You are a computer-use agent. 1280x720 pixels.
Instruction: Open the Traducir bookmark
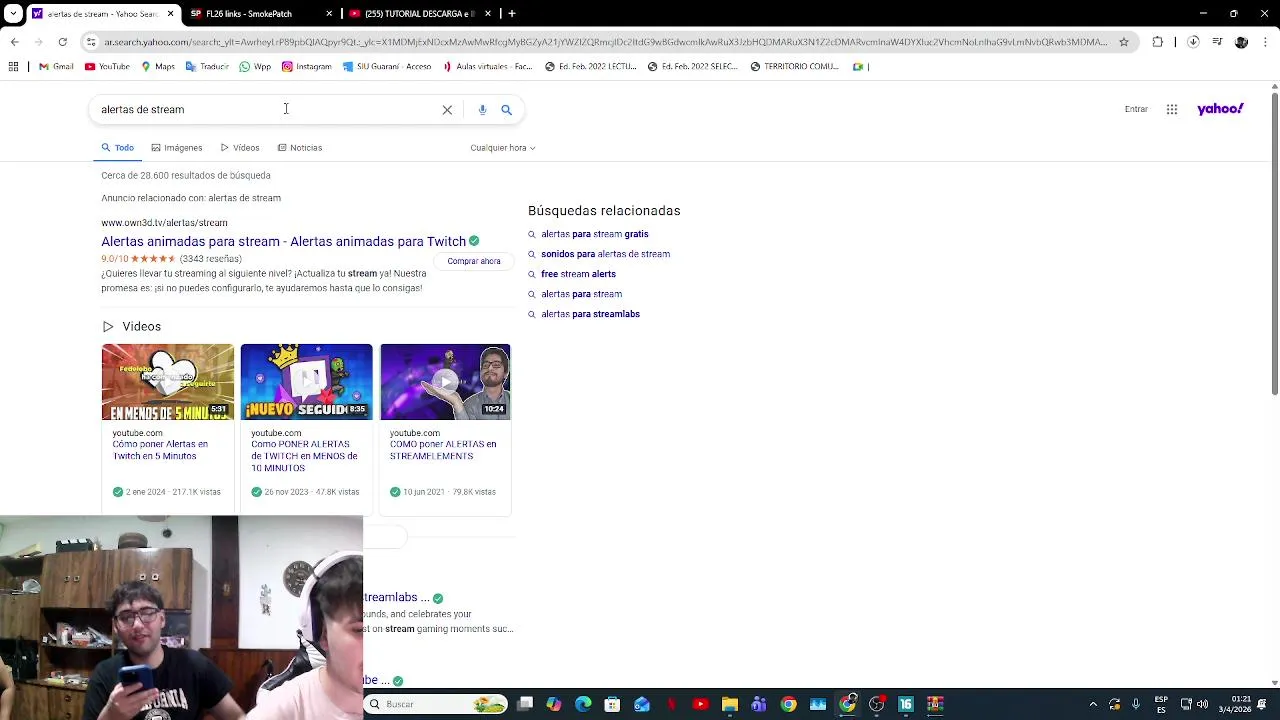207,67
